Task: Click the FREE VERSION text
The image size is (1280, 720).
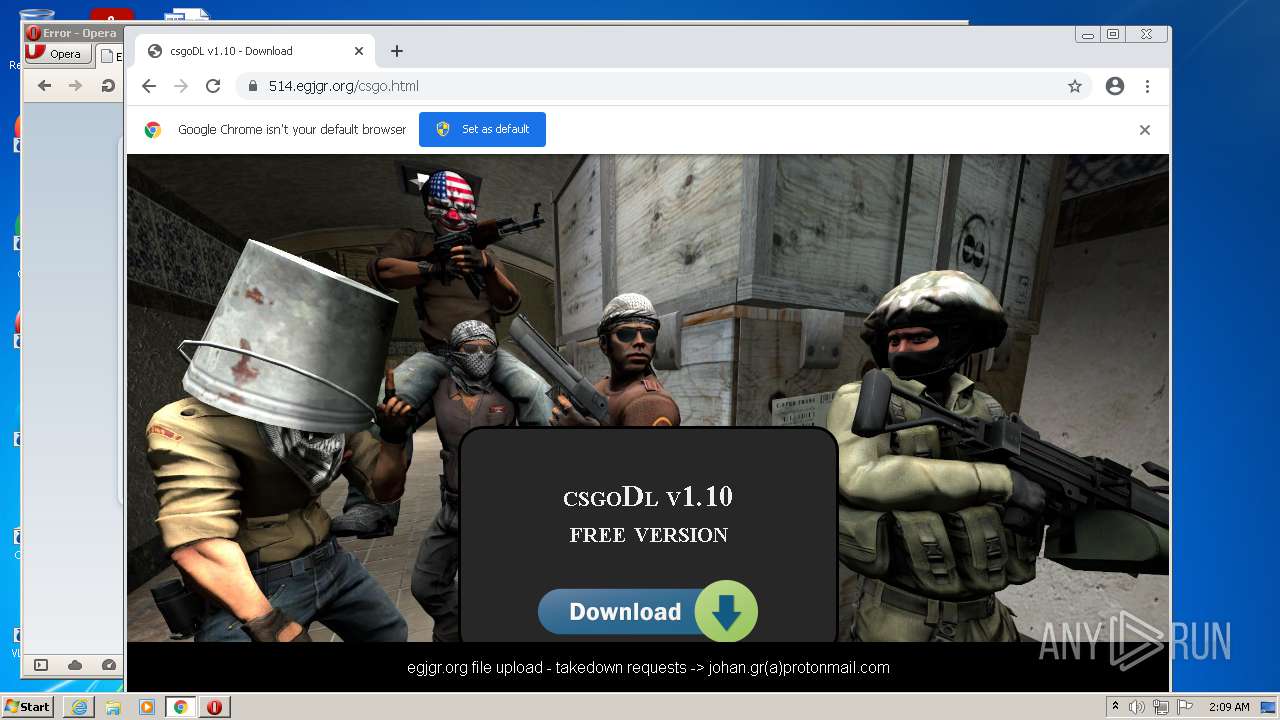Action: [x=649, y=535]
